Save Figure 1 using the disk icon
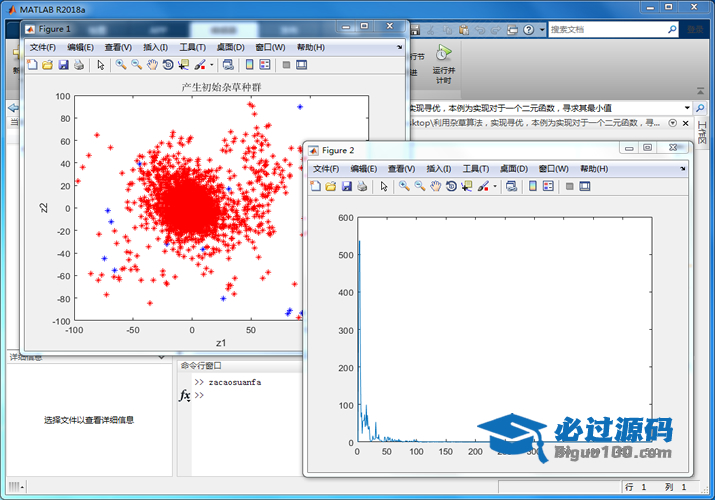 tap(63, 65)
